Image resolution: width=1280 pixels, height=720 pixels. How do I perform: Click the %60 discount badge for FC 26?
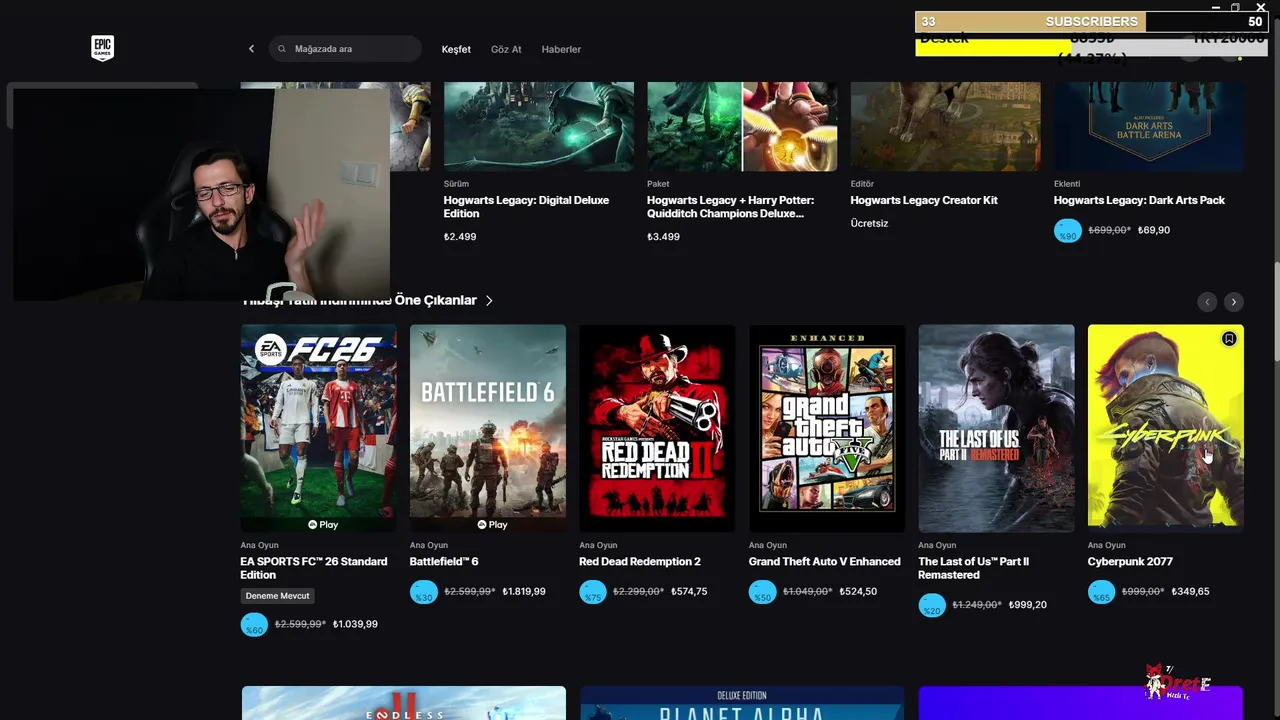(x=254, y=625)
